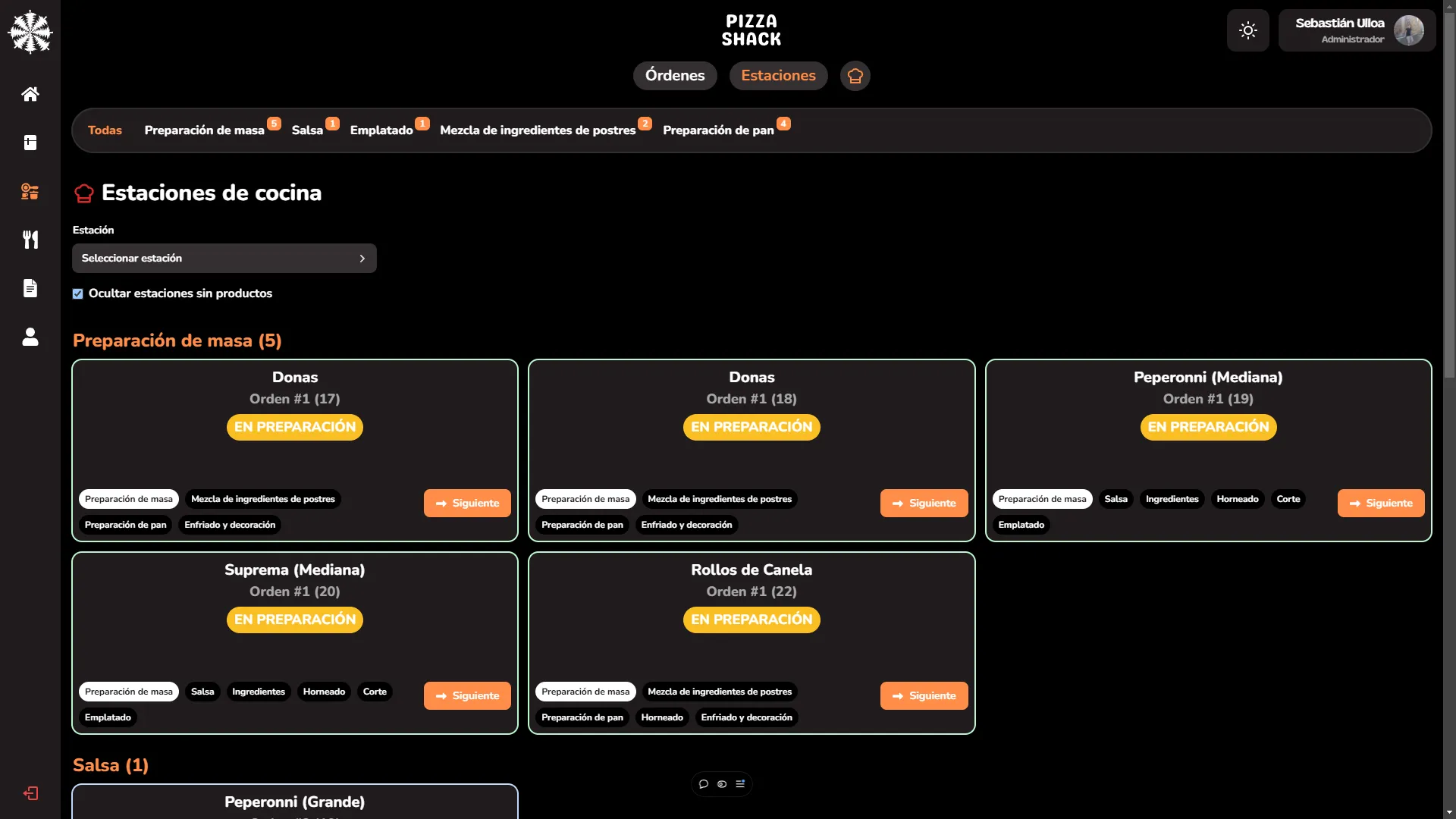1456x819 pixels.
Task: Open Sebastián Ulloa account menu
Action: (x=1356, y=30)
